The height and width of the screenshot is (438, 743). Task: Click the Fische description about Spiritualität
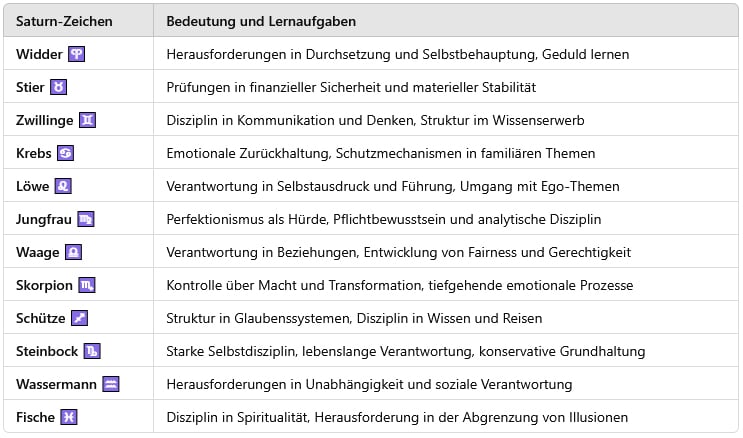pos(396,417)
